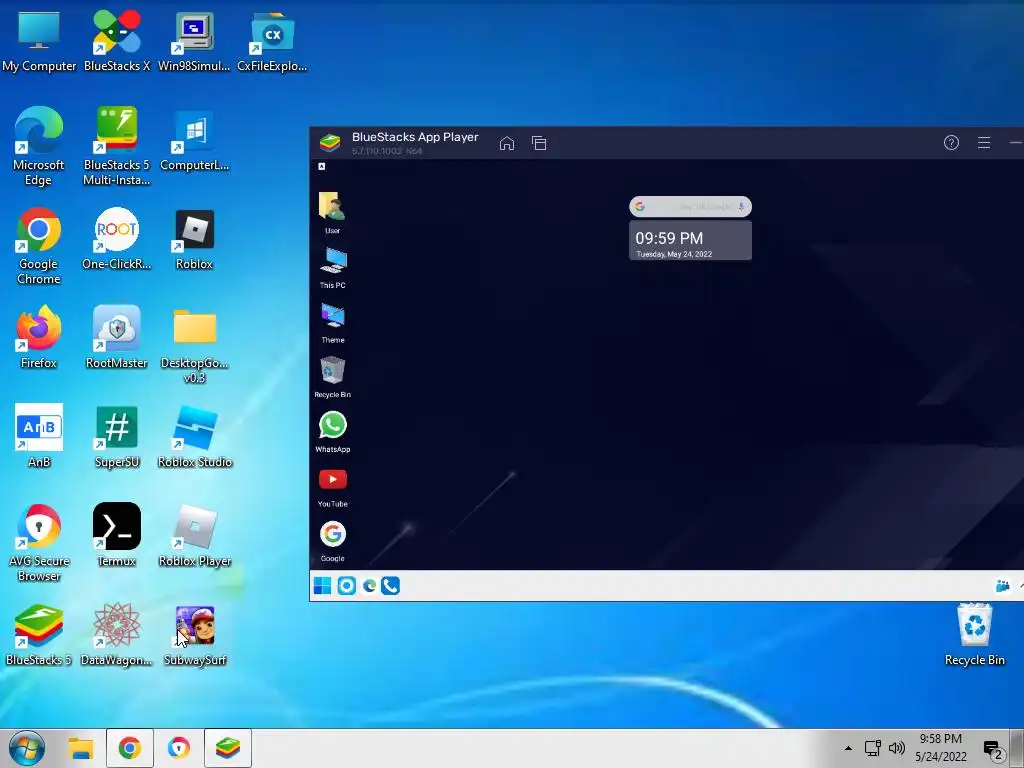Open the Theme icon in BlueStacks

(332, 322)
